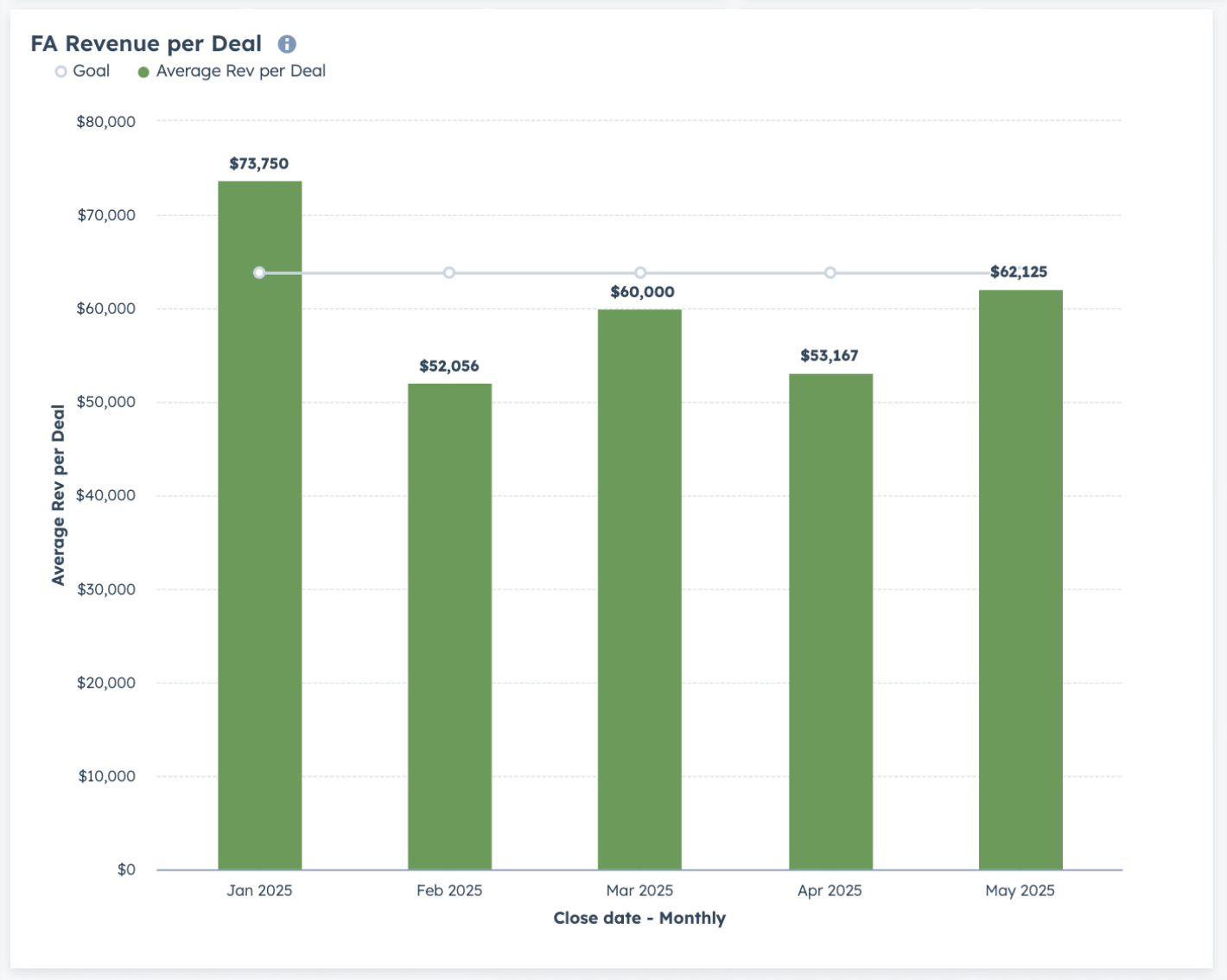This screenshot has height=980, width=1227.
Task: Select the Jan 2025 bar
Action: coord(260,525)
